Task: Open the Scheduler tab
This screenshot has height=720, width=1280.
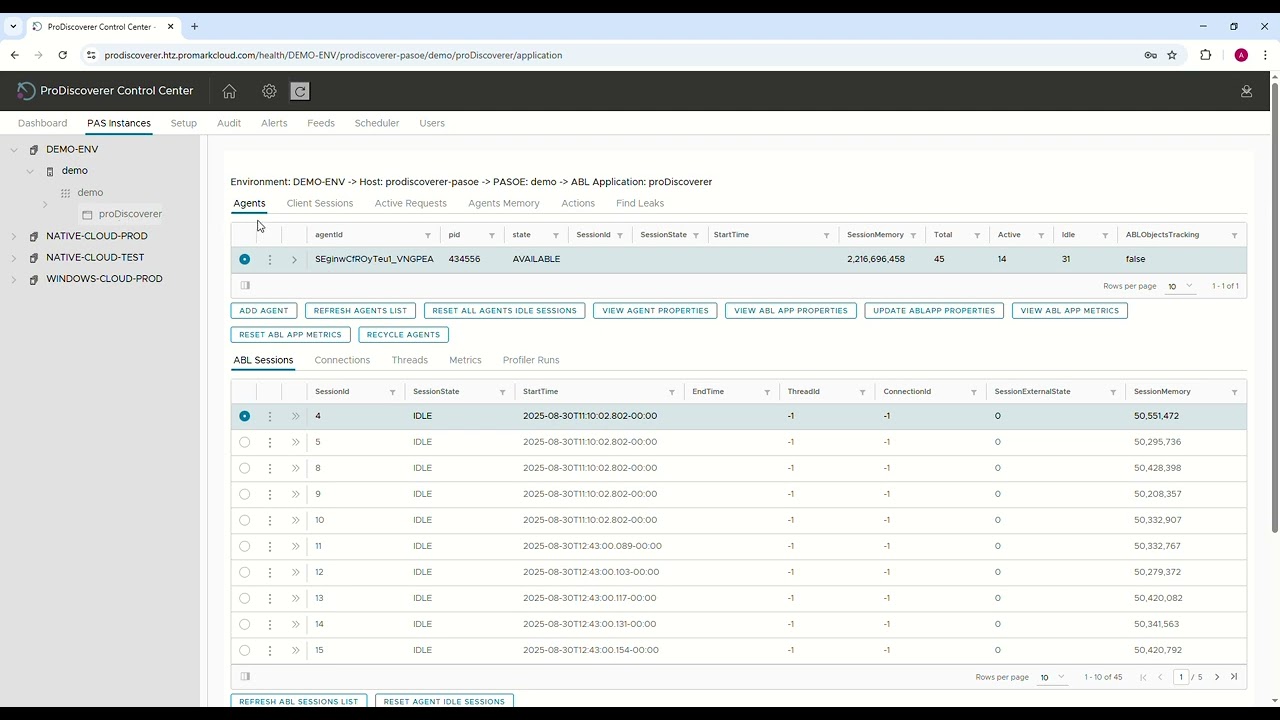Action: click(x=377, y=123)
